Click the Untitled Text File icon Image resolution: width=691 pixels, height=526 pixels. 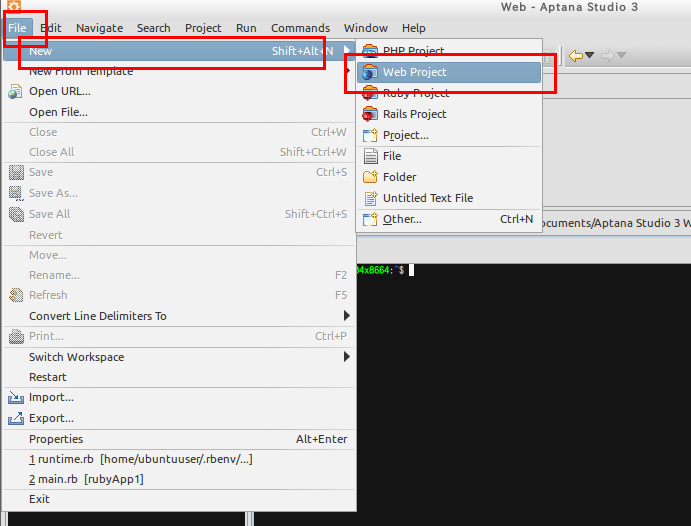tap(371, 198)
